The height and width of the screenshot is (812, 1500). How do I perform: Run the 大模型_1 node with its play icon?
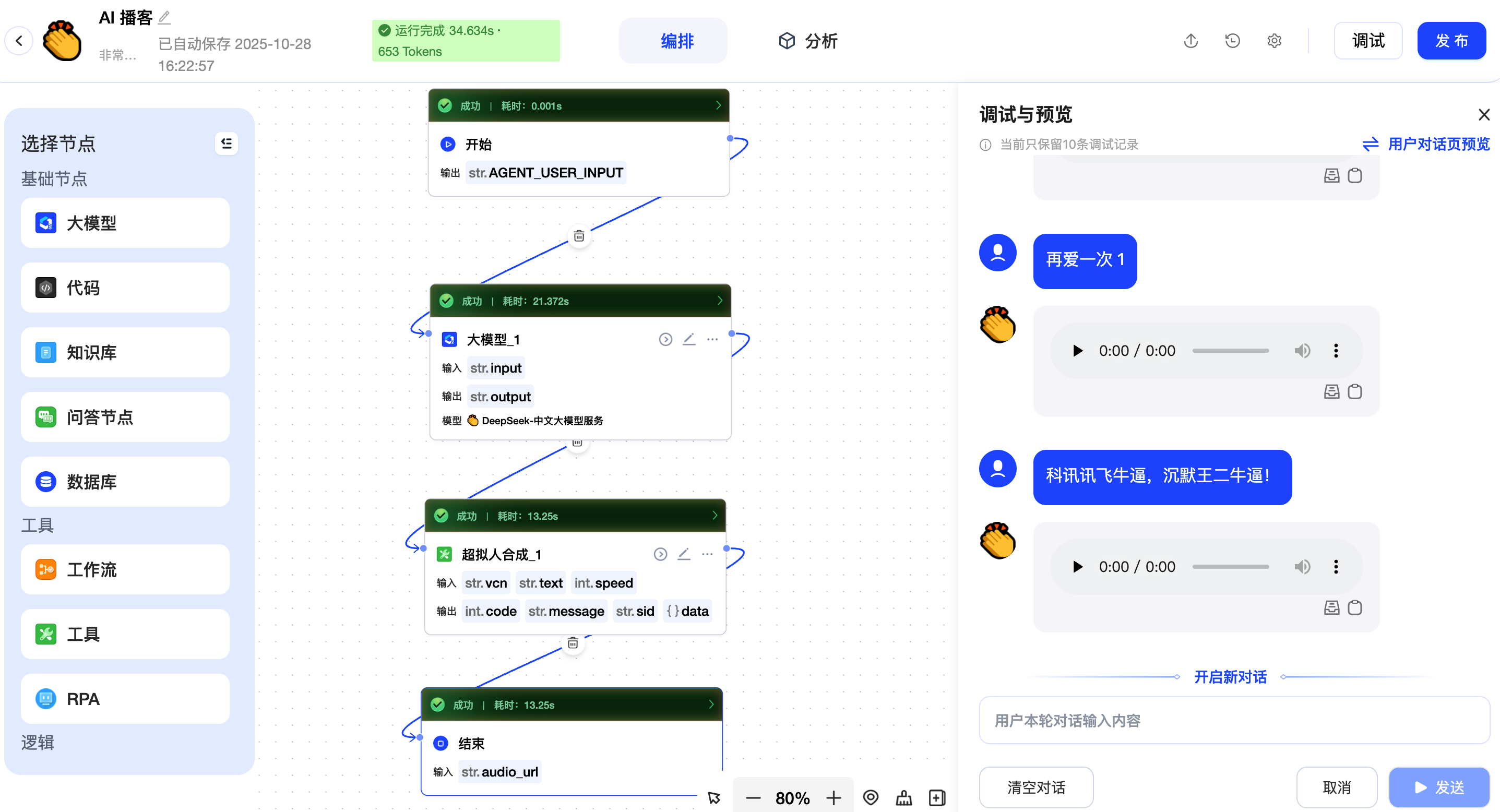point(665,339)
